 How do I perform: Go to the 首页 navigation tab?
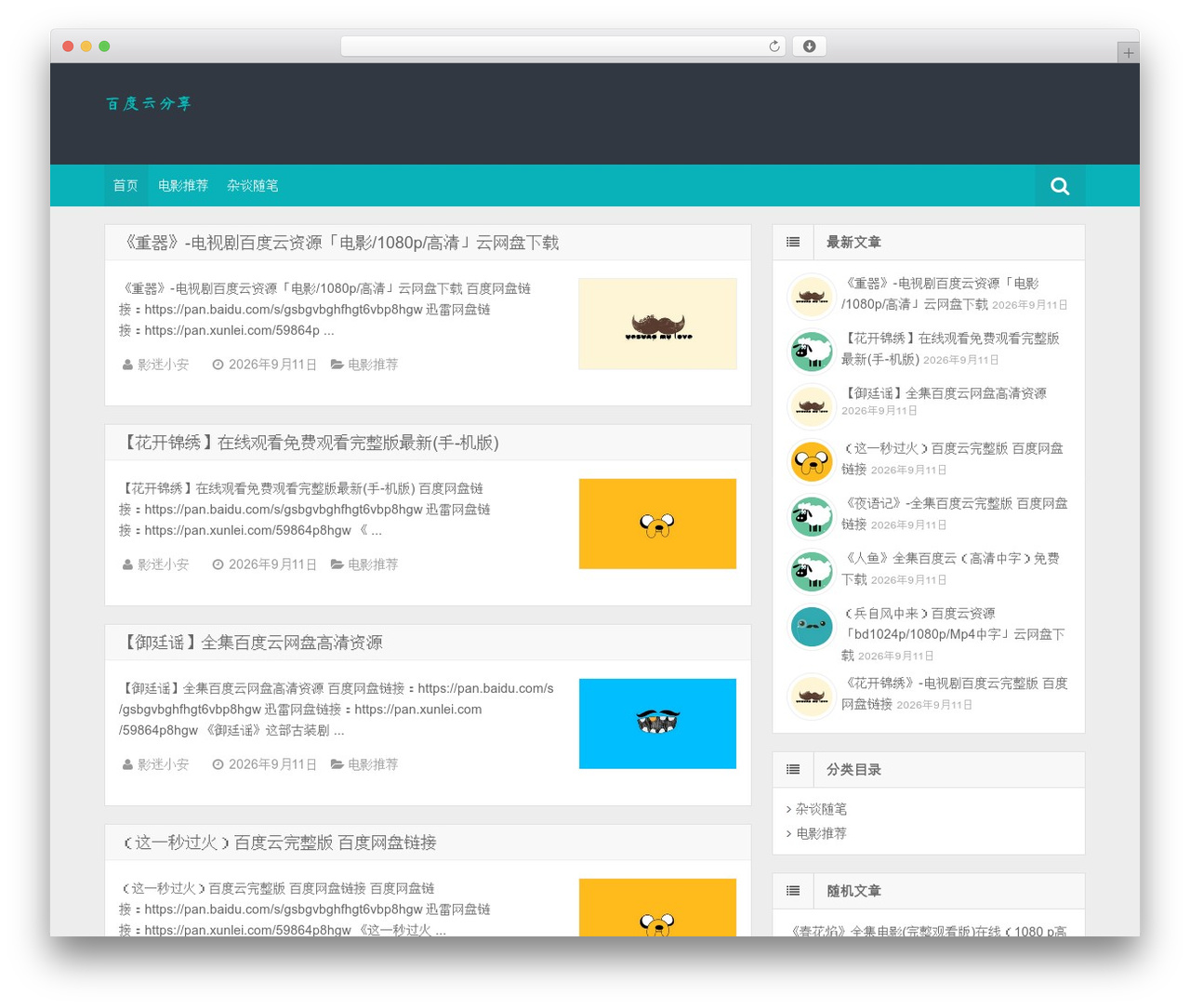[126, 186]
